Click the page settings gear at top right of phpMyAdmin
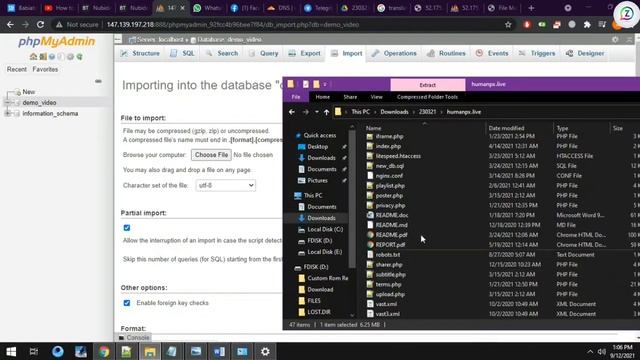This screenshot has width=640, height=360. coord(615,40)
